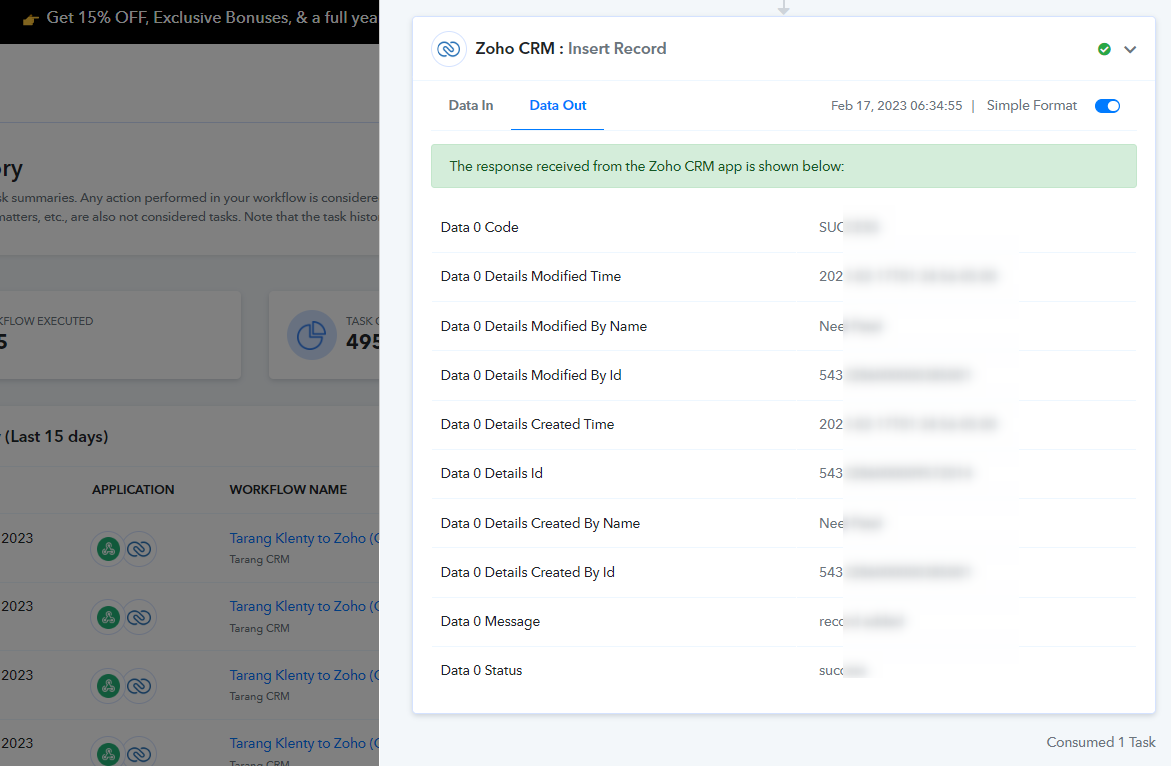Click Zoho link icon in second workflow row

139,617
